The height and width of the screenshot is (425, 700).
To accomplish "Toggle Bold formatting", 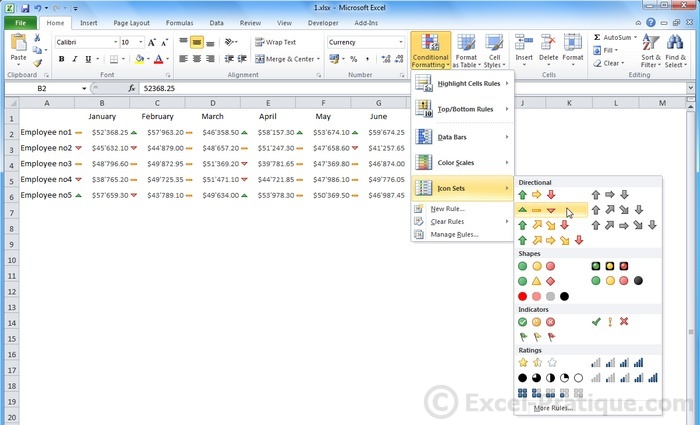I will 62,59.
